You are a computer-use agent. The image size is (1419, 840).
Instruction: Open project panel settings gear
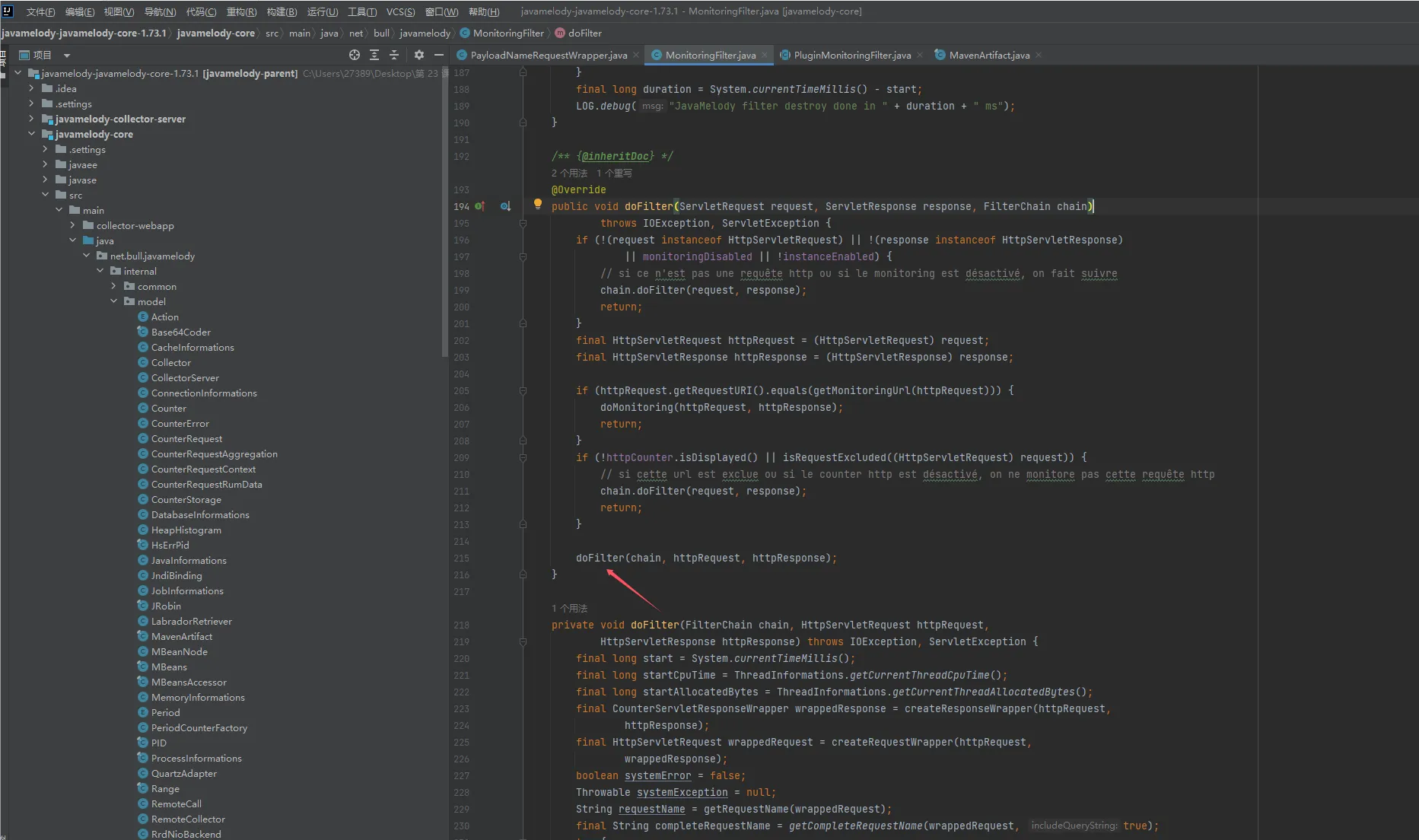pos(418,55)
